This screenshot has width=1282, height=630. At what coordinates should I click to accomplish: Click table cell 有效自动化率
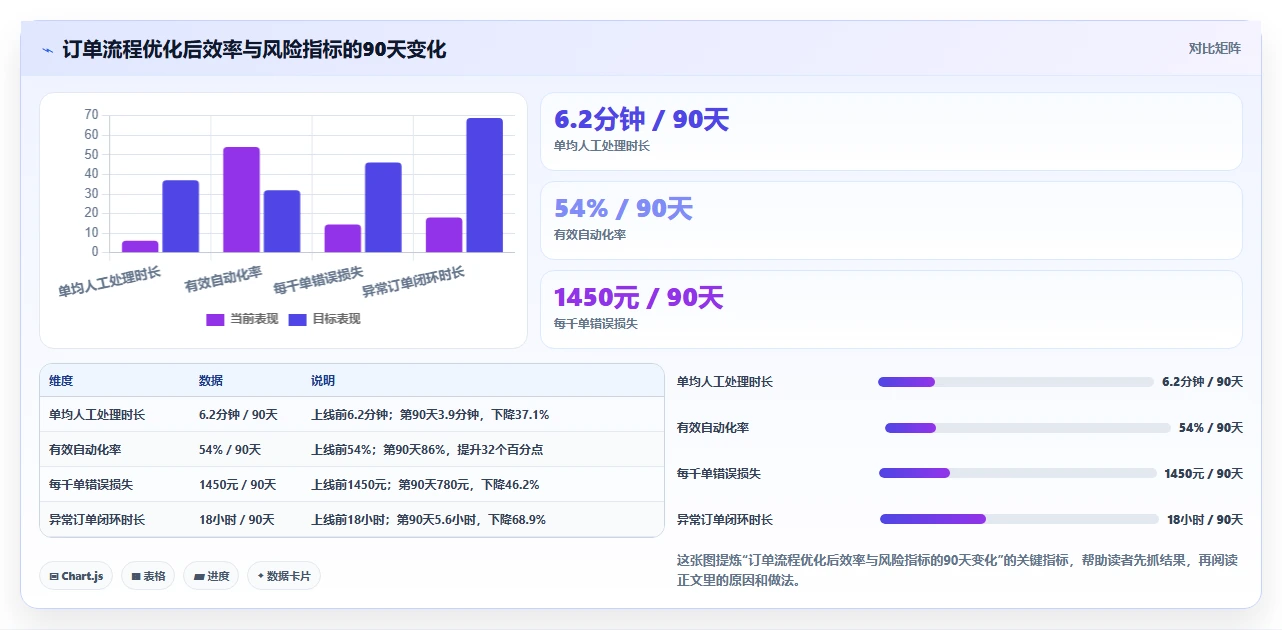click(85, 450)
